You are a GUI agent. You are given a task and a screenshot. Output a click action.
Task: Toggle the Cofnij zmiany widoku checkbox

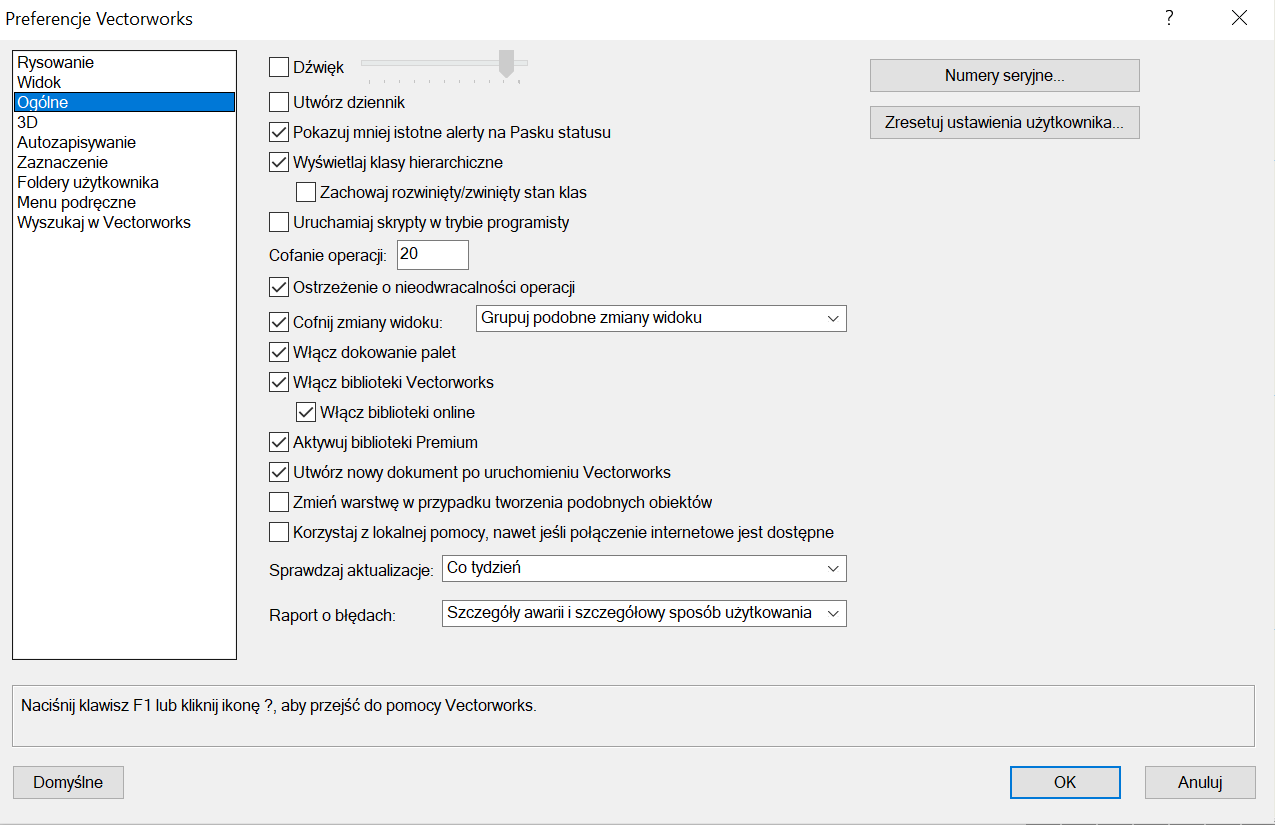coord(279,321)
